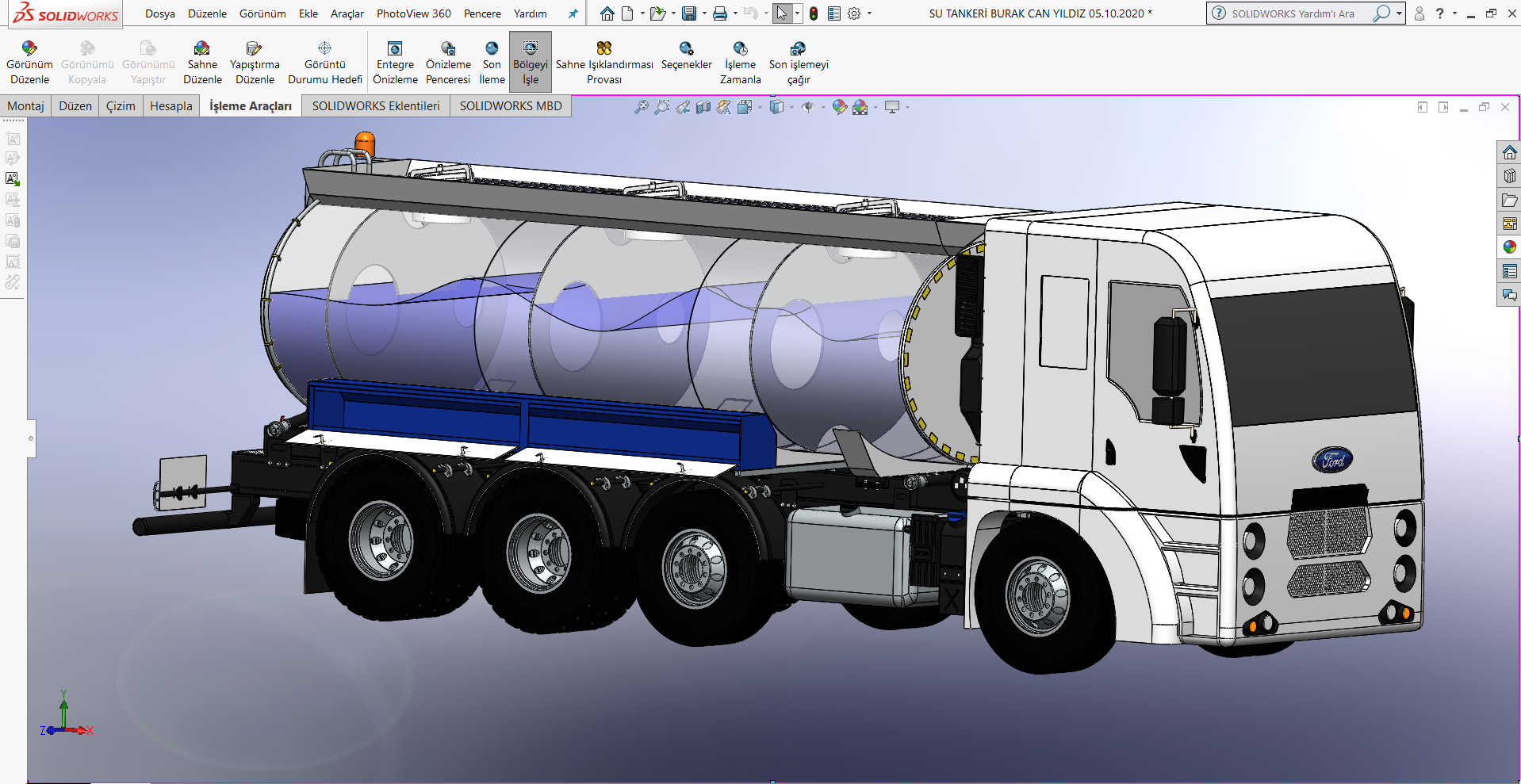Open the Görünüm menu
This screenshot has width=1521, height=784.
point(262,13)
